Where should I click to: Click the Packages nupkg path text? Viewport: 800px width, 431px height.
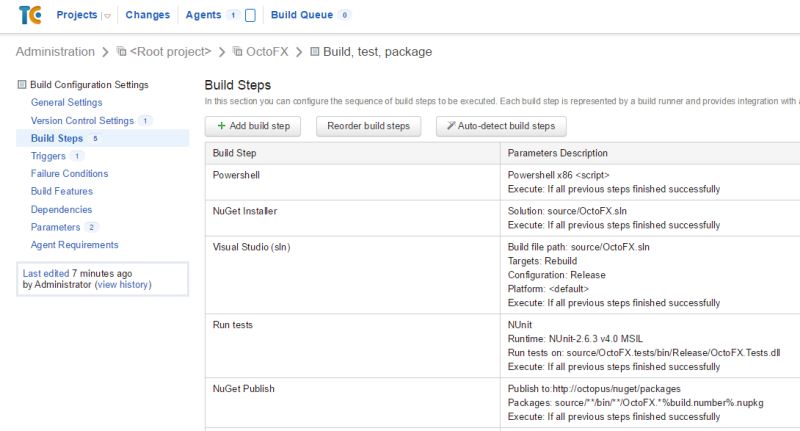coord(636,403)
